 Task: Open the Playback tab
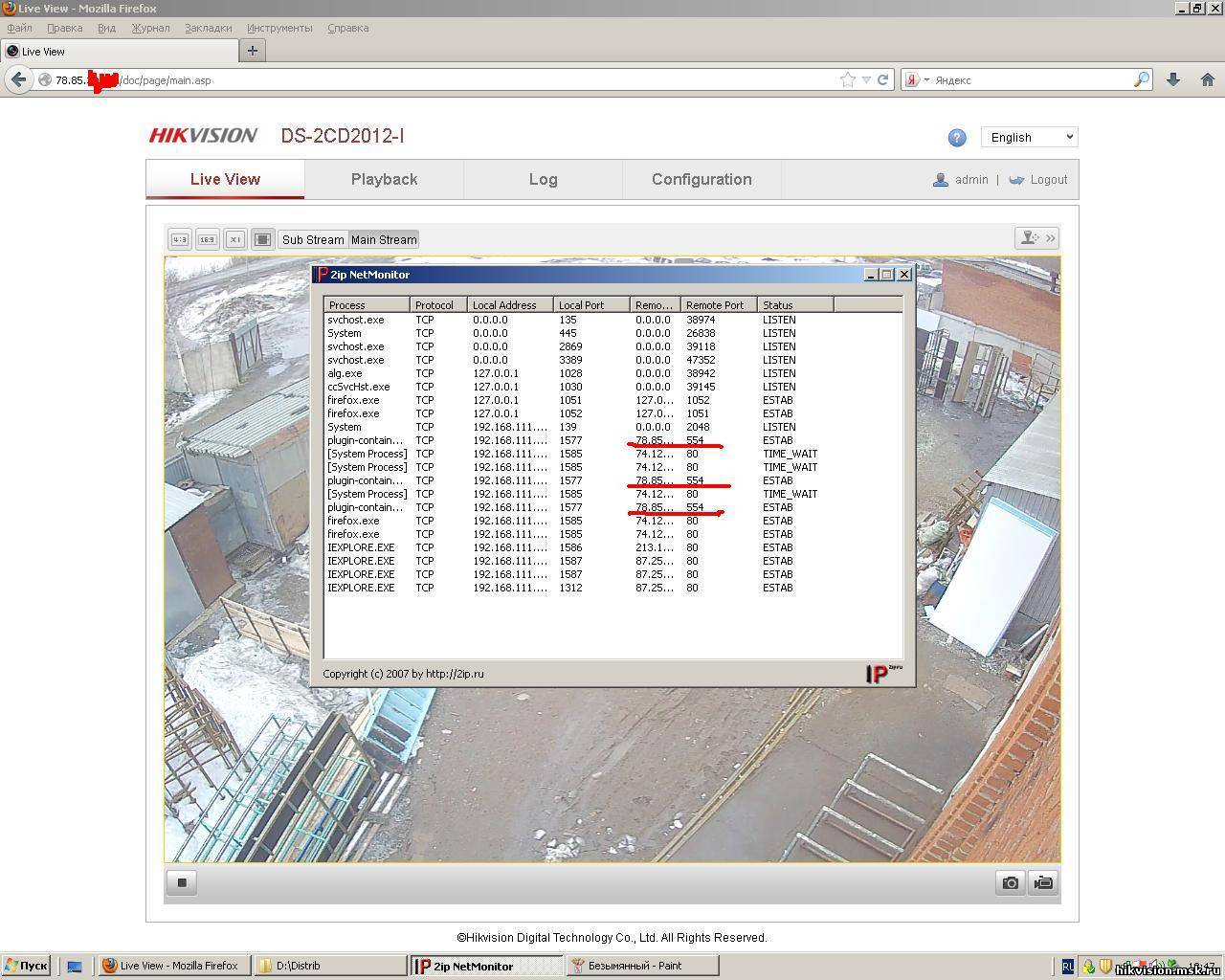(384, 179)
